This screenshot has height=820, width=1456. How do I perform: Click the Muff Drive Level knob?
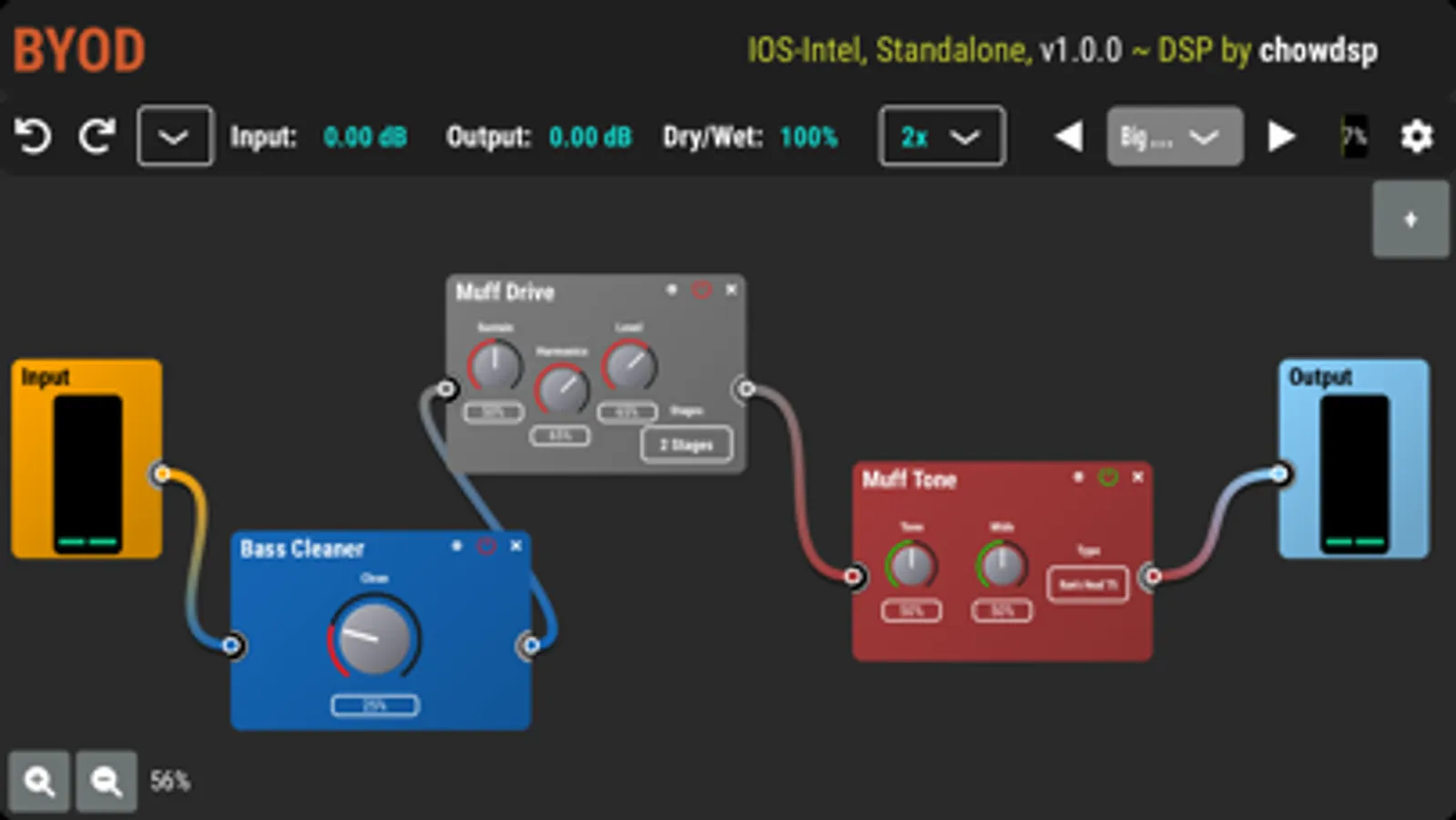(x=628, y=366)
